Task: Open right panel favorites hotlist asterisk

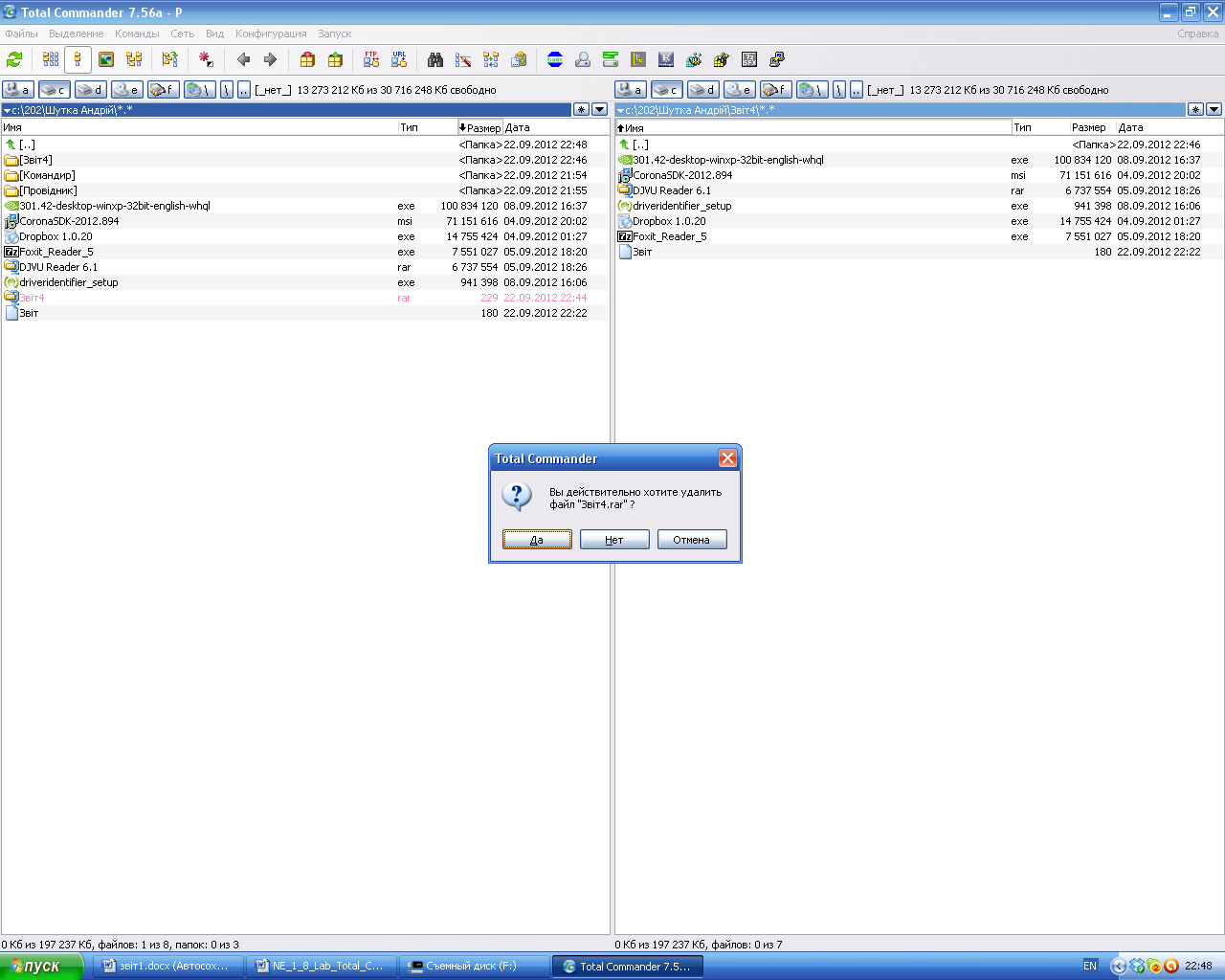Action: [1195, 110]
